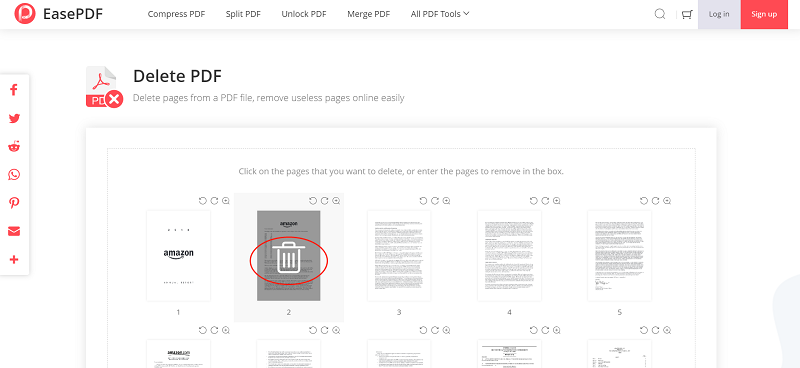
Task: Click the Log in button
Action: coord(719,14)
